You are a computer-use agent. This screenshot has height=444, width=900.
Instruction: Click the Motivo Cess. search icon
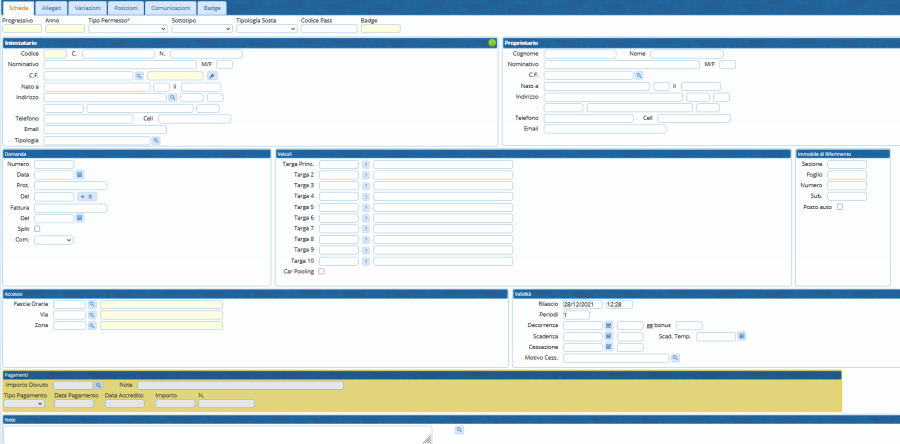(x=675, y=358)
